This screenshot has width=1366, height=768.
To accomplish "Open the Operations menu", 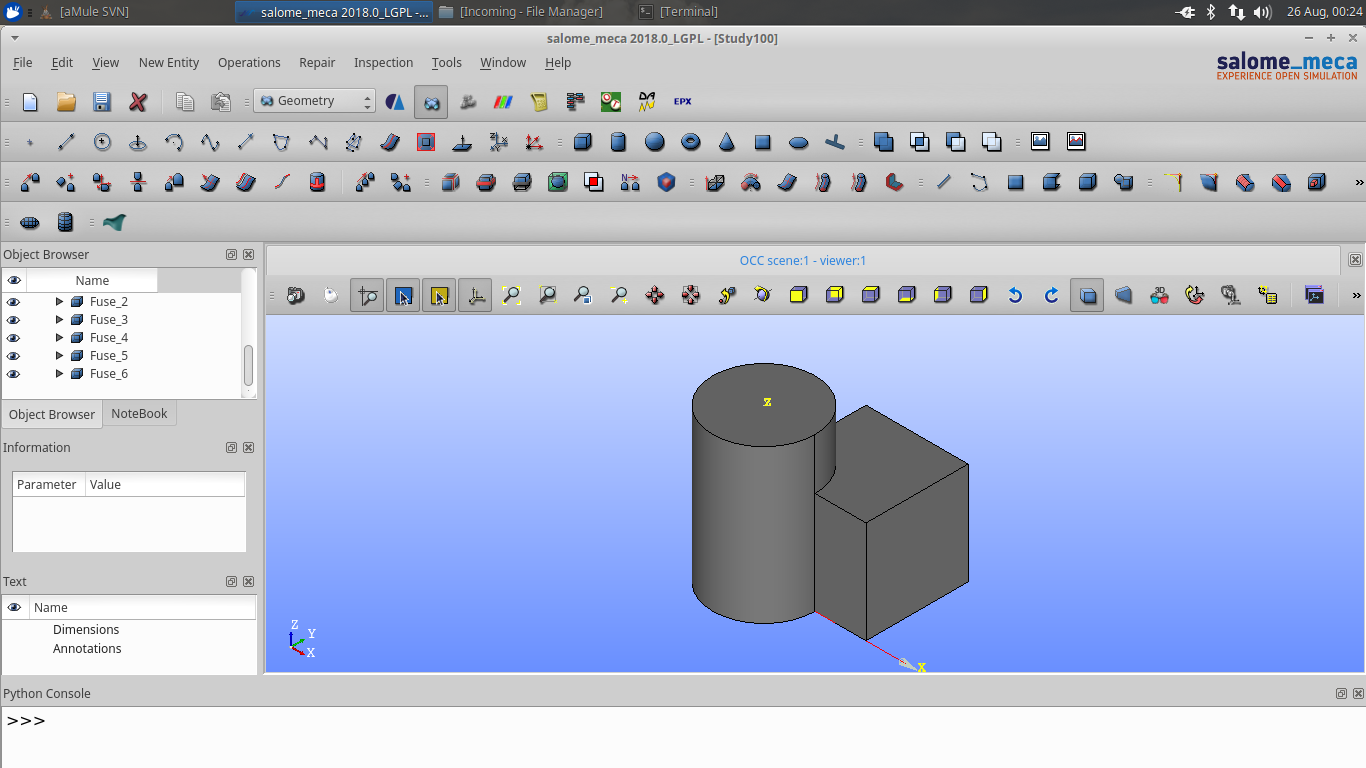I will 248,62.
